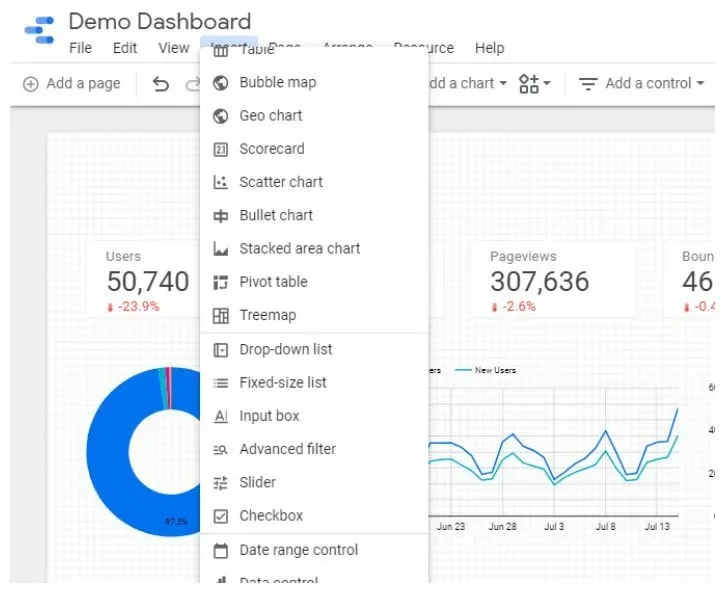Click the Geo chart globe icon

point(221,116)
